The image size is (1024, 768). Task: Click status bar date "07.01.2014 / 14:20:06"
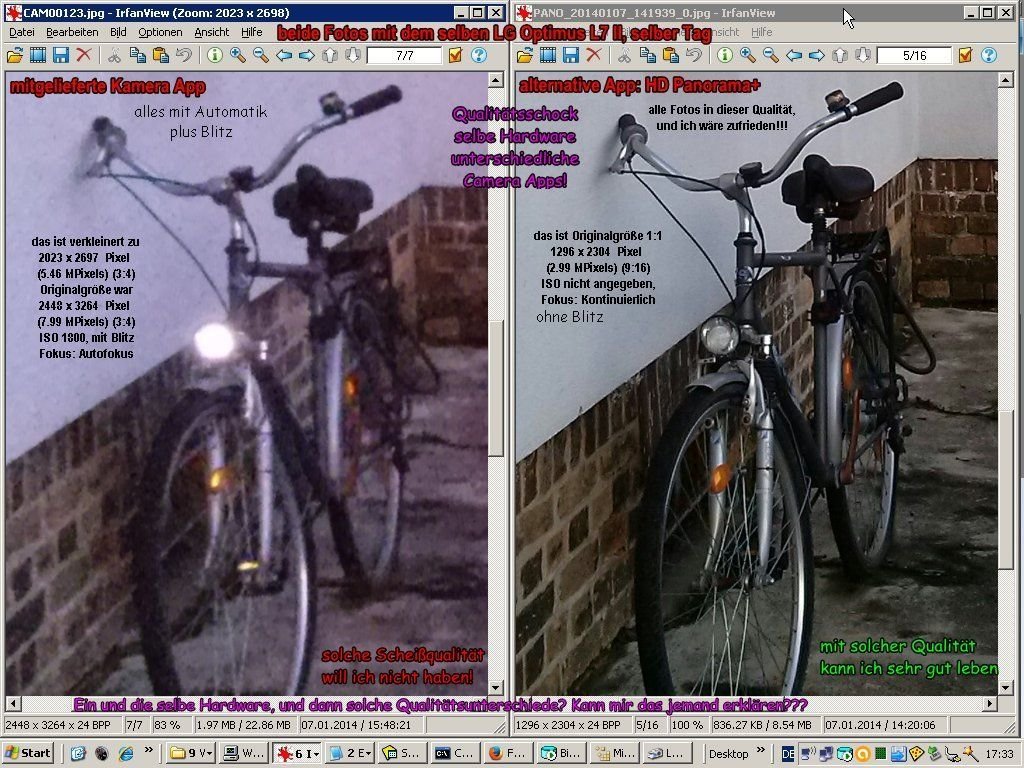coord(880,725)
